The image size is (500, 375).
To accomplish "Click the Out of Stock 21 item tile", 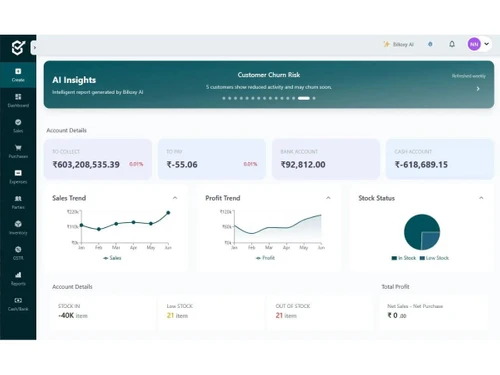I will point(321,312).
